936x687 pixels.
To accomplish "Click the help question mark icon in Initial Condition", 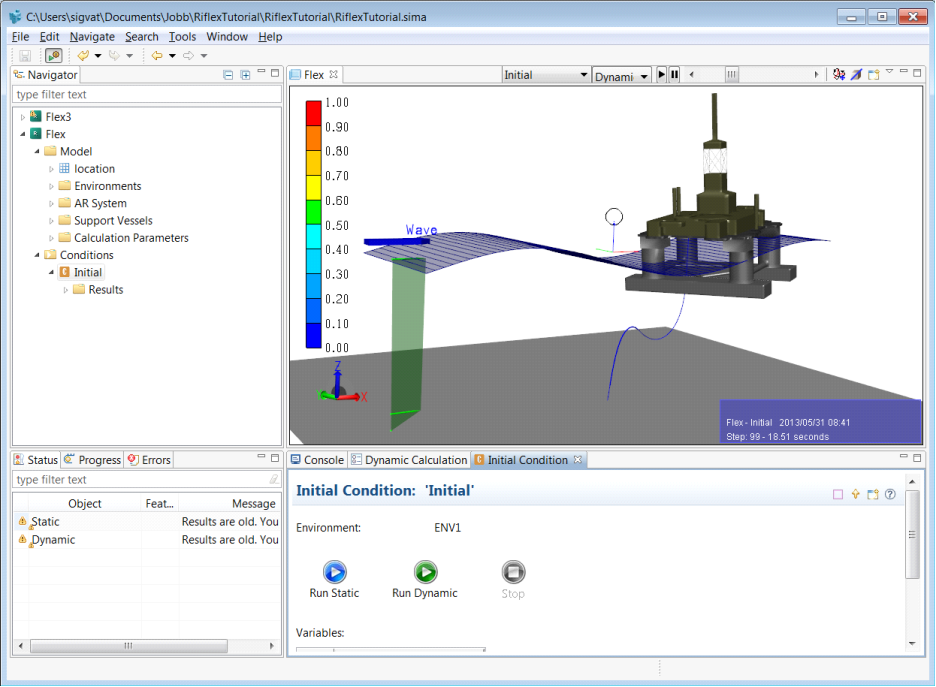I will coord(890,494).
